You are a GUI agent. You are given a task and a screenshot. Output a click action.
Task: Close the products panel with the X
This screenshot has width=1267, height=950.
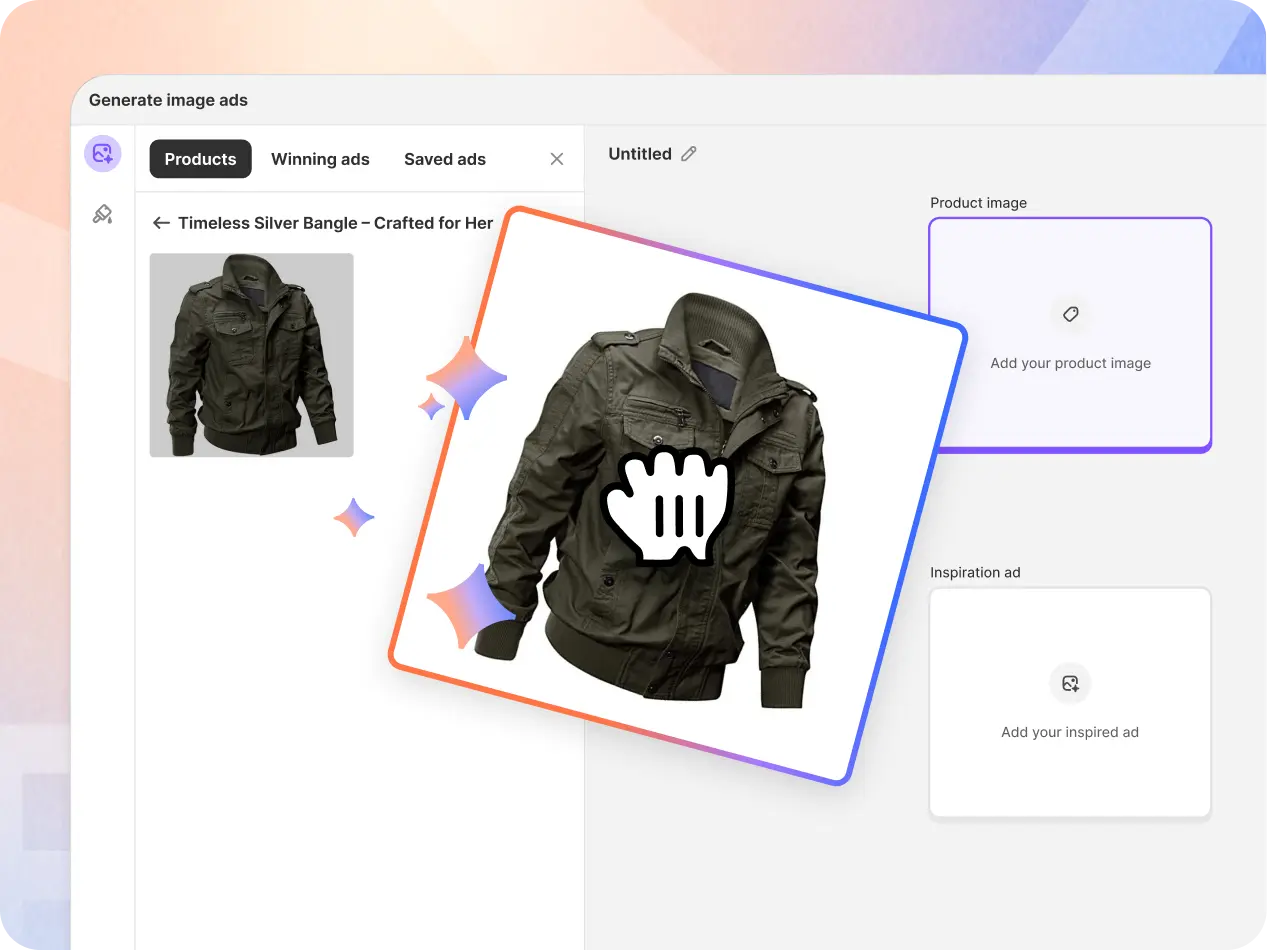coord(557,159)
